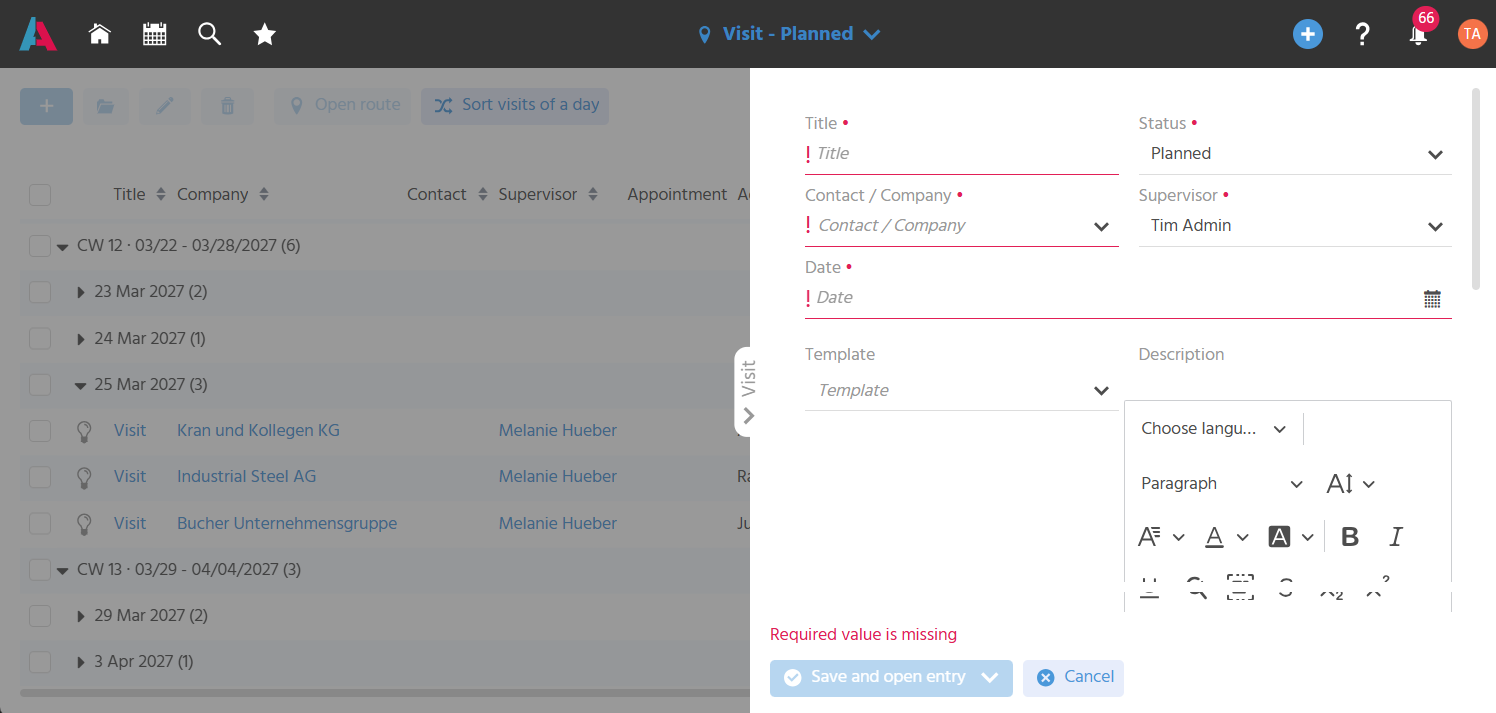Click the pencil edit toolbar icon
1496x713 pixels.
165,105
